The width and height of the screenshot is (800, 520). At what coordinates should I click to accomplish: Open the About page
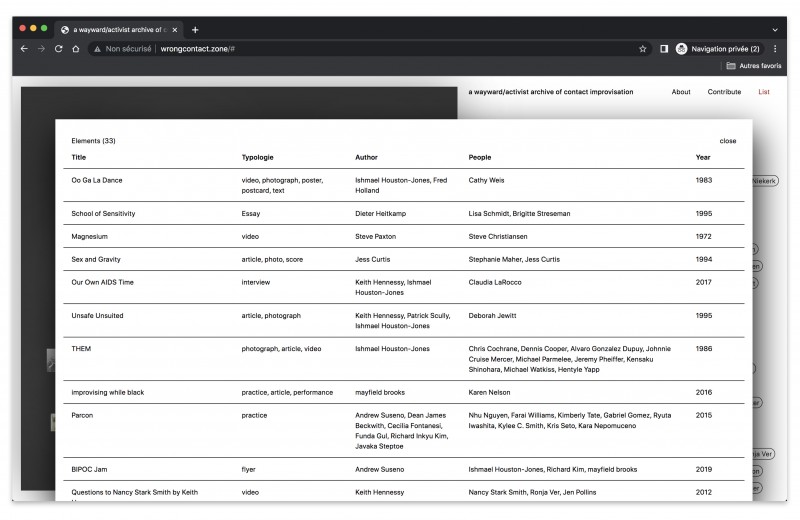click(x=681, y=92)
